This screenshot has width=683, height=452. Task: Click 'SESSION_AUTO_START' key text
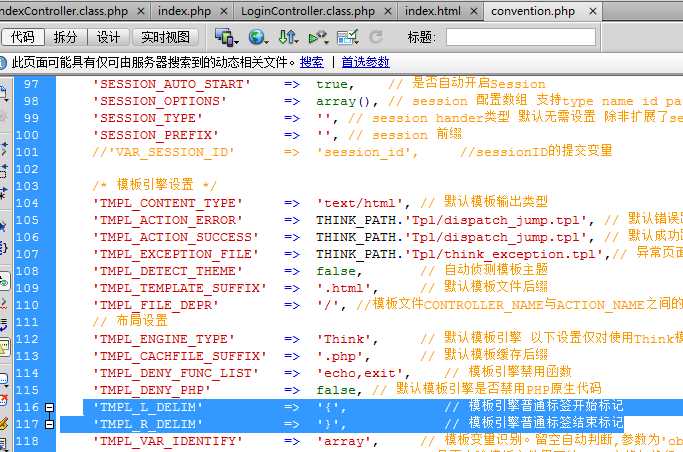tap(172, 84)
